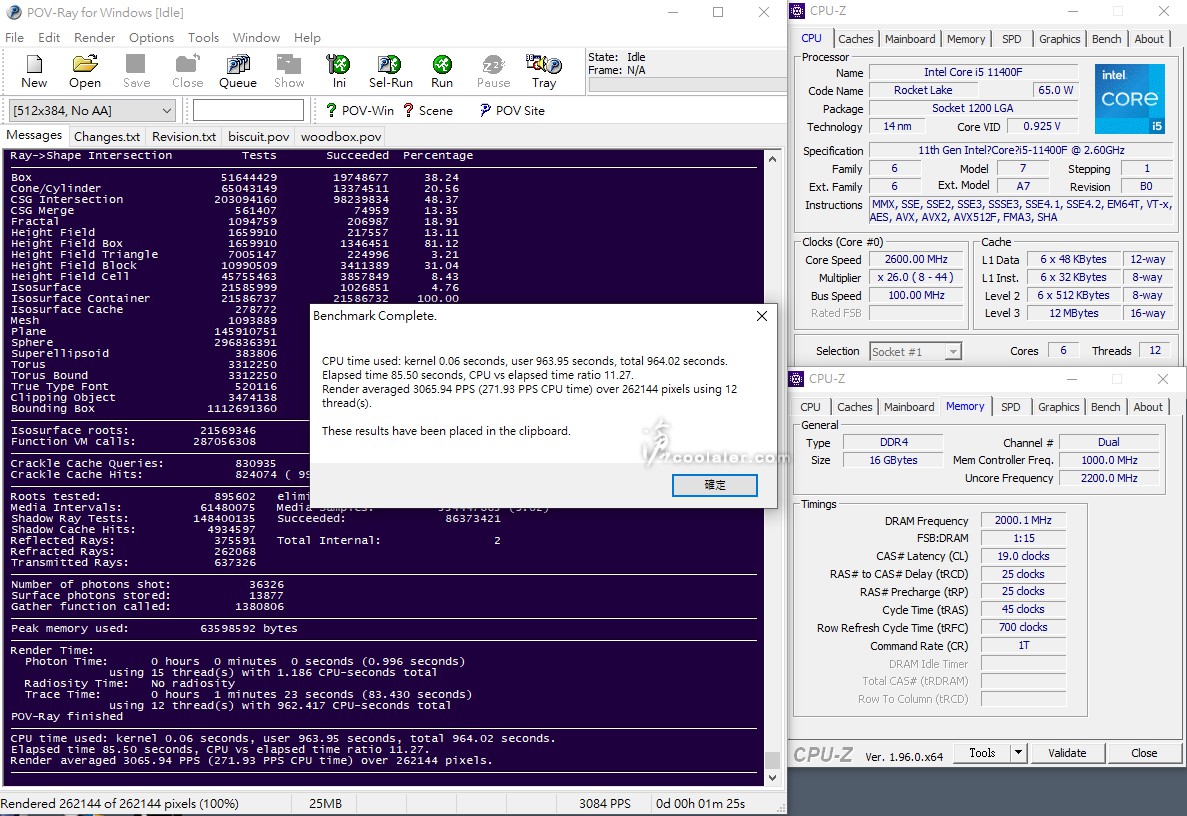Switch to the Revision.txt tab

point(184,137)
